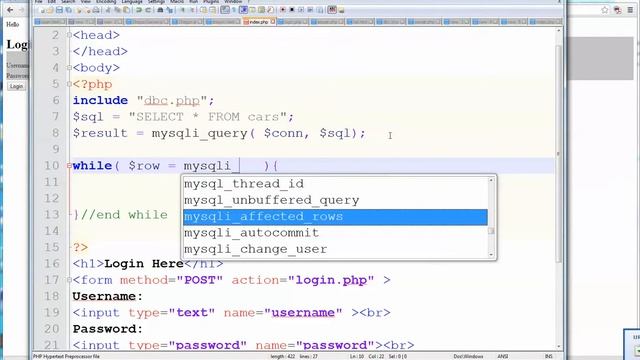Select mysqli_autocommit in autocomplete list
The width and height of the screenshot is (640, 360).
coord(335,233)
